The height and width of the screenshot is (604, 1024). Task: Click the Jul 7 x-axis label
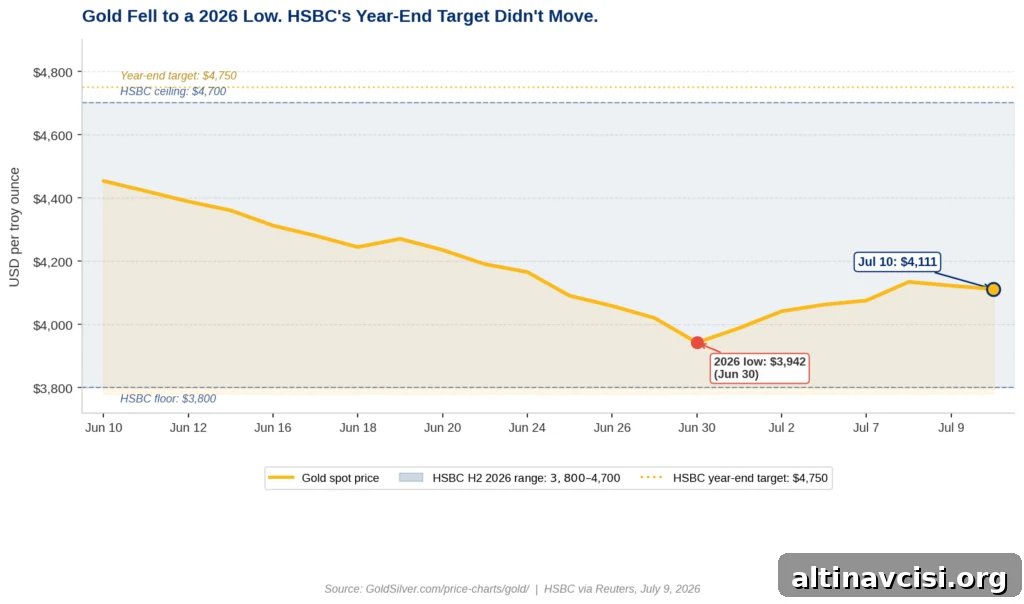pyautogui.click(x=866, y=428)
